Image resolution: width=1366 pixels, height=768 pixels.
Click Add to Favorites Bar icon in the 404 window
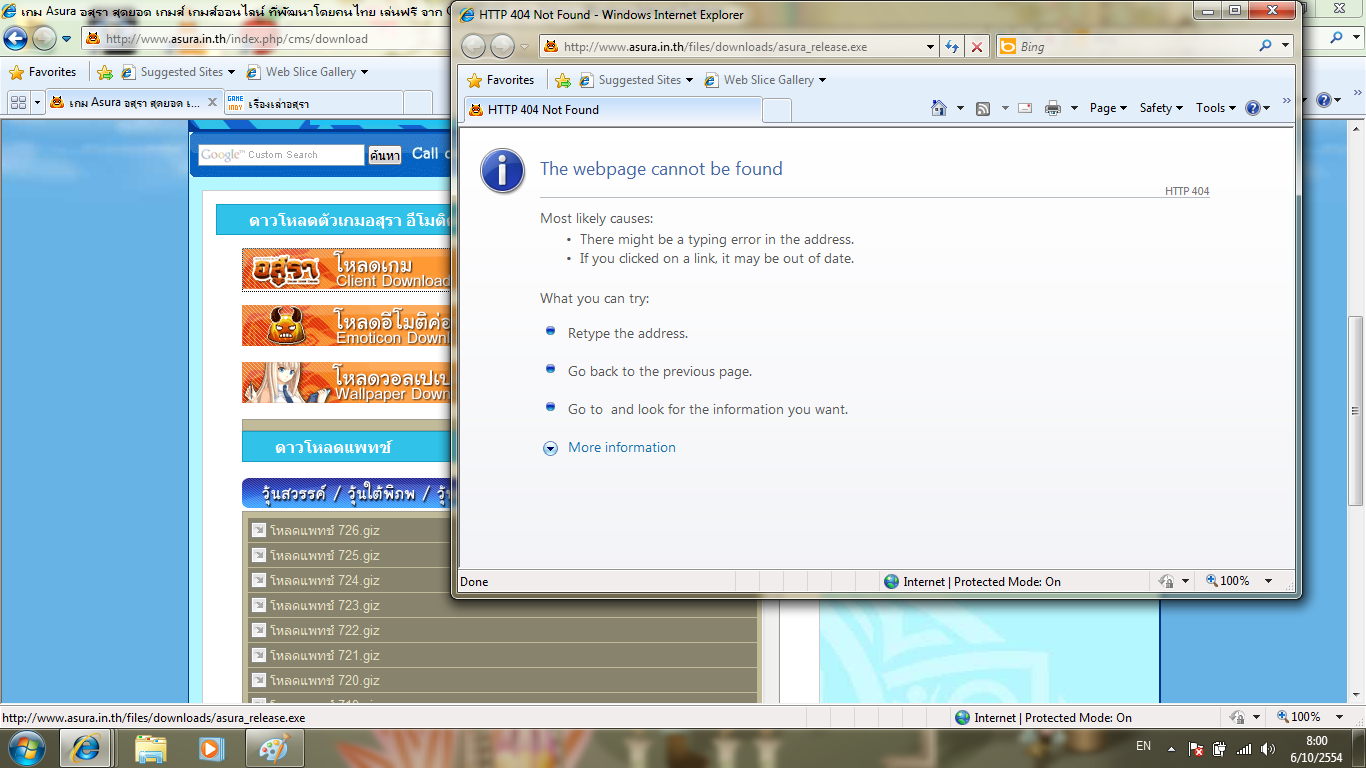pos(563,80)
